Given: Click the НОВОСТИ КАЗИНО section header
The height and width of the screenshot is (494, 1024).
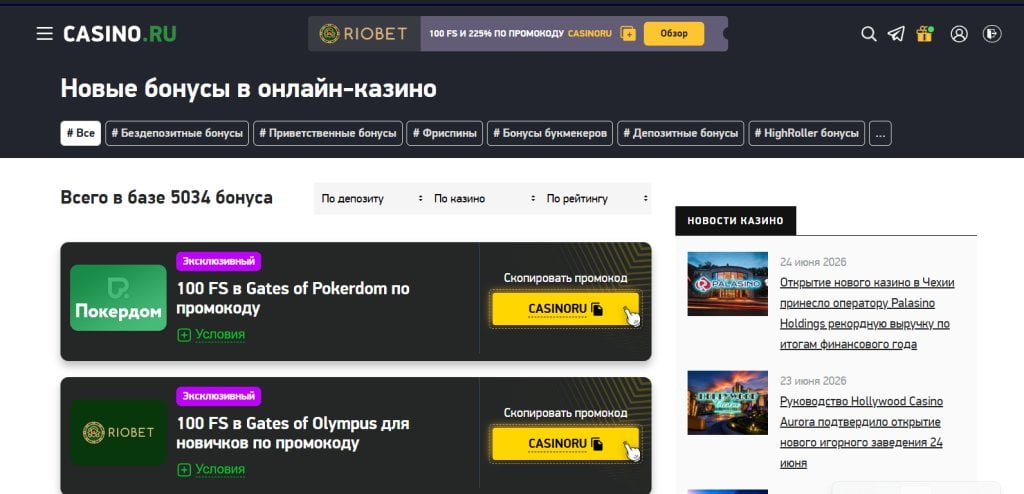Looking at the screenshot, I should pyautogui.click(x=735, y=221).
